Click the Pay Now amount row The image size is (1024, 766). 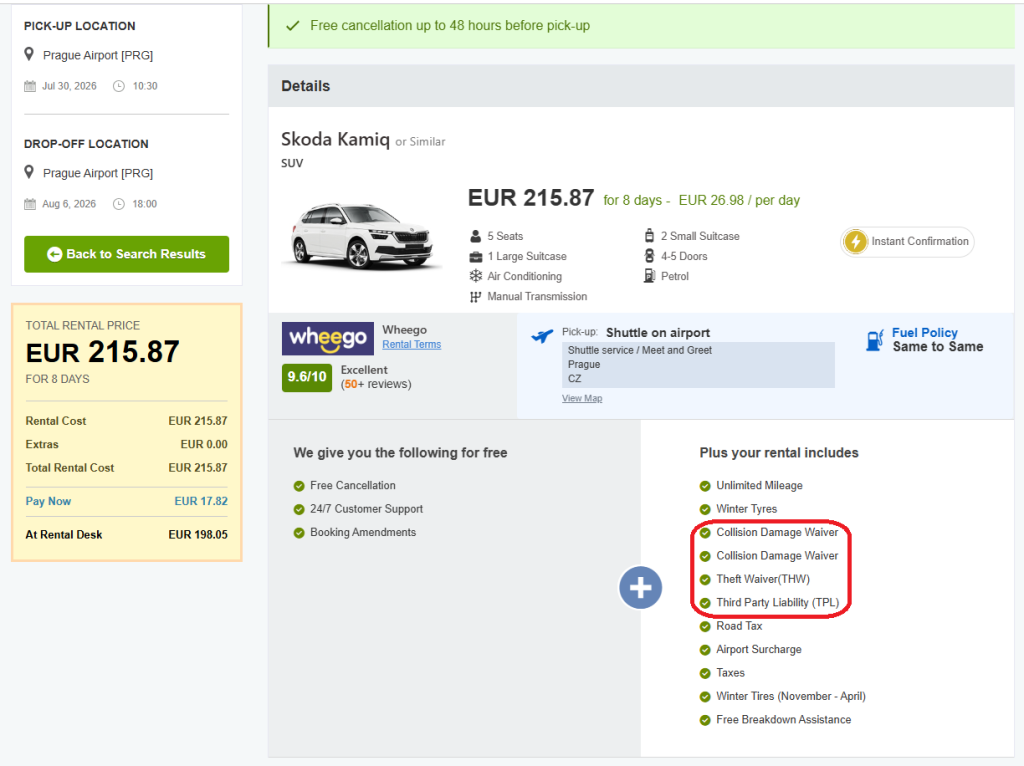coord(126,501)
